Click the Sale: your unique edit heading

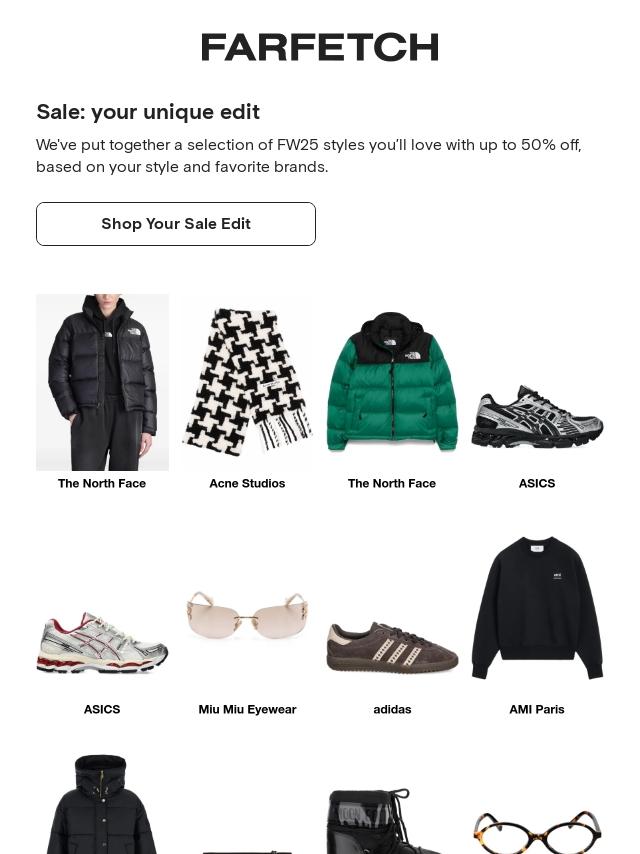pos(148,112)
